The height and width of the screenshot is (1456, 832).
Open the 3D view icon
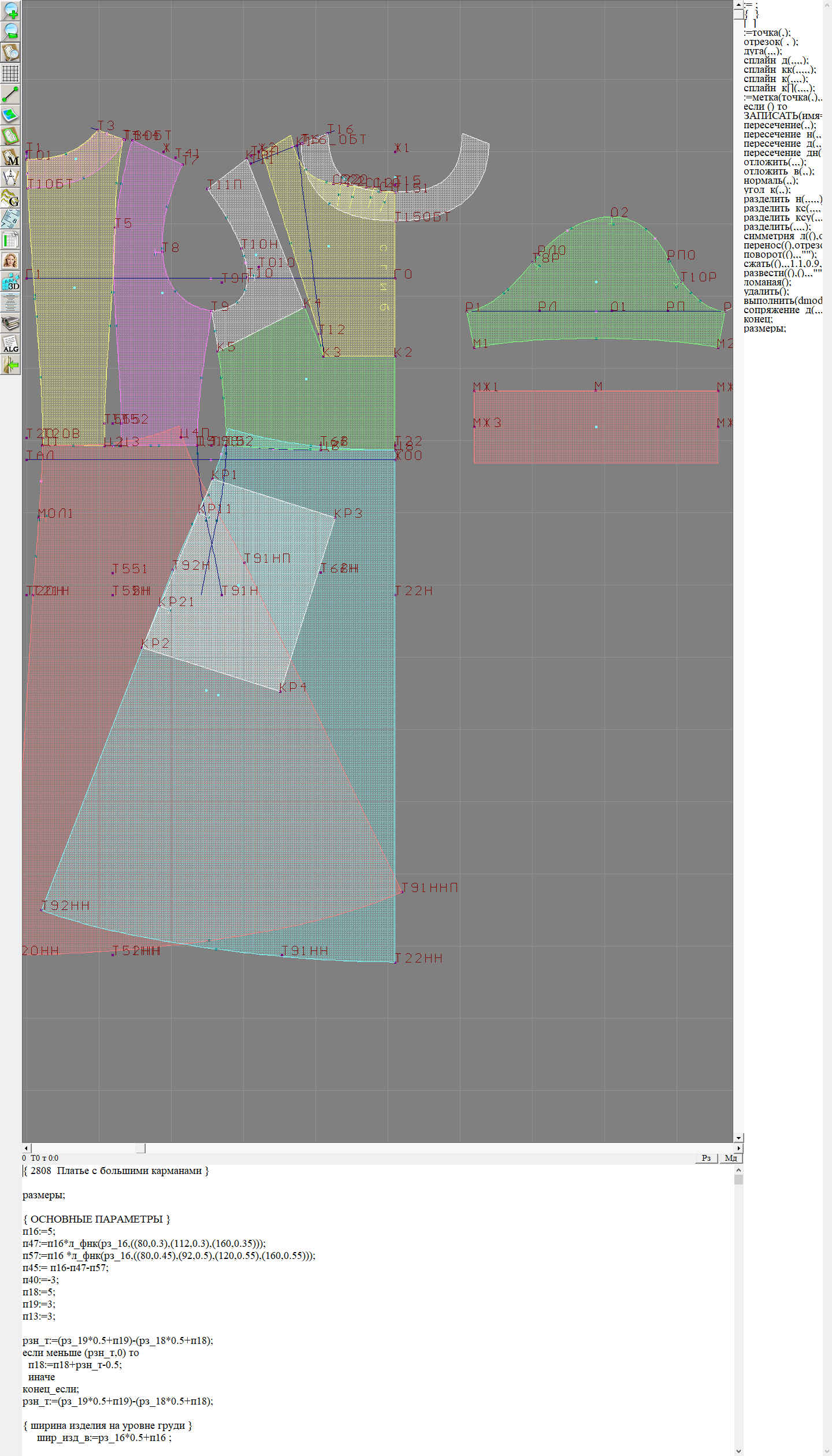[10, 282]
